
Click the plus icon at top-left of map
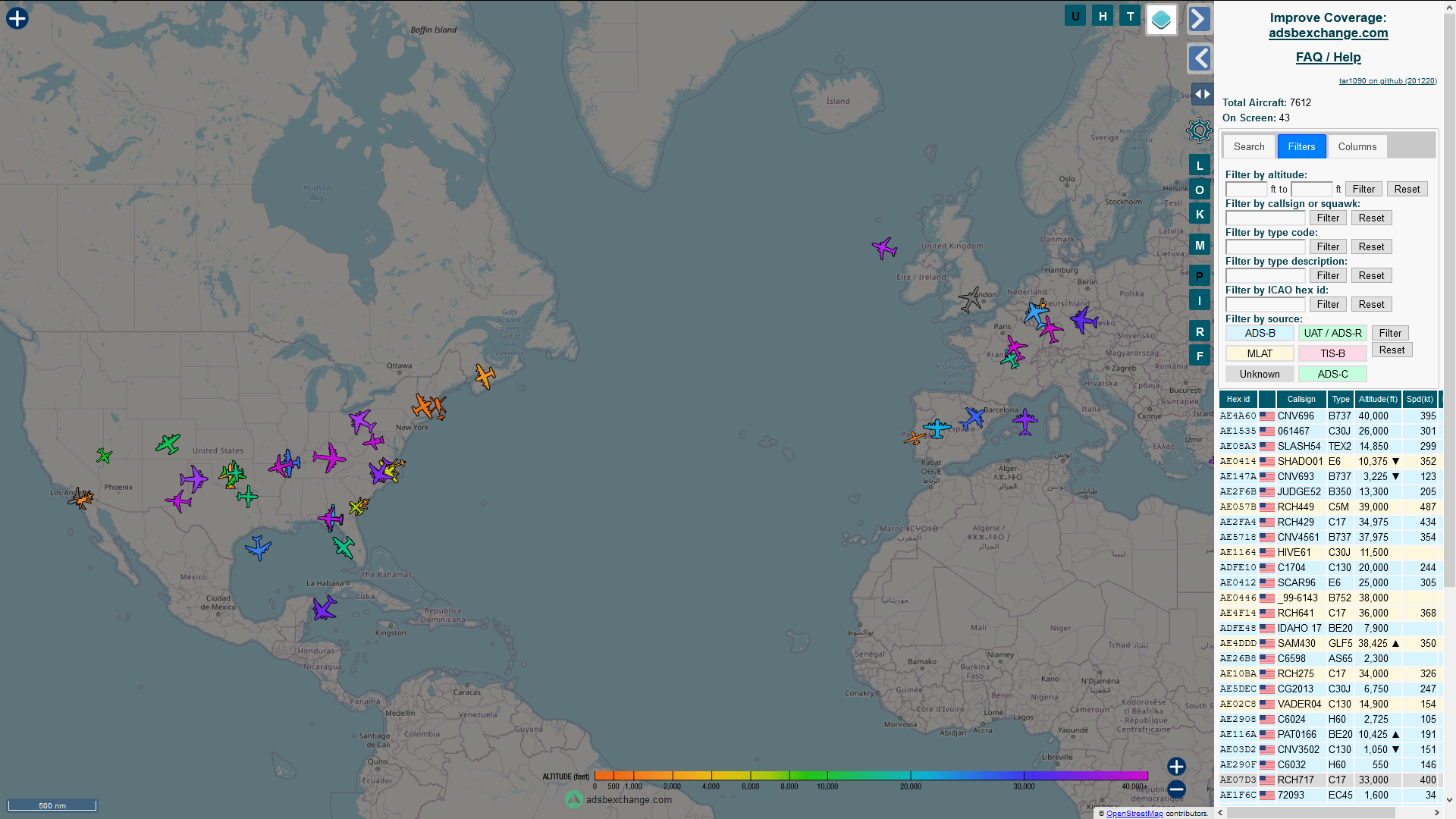17,18
